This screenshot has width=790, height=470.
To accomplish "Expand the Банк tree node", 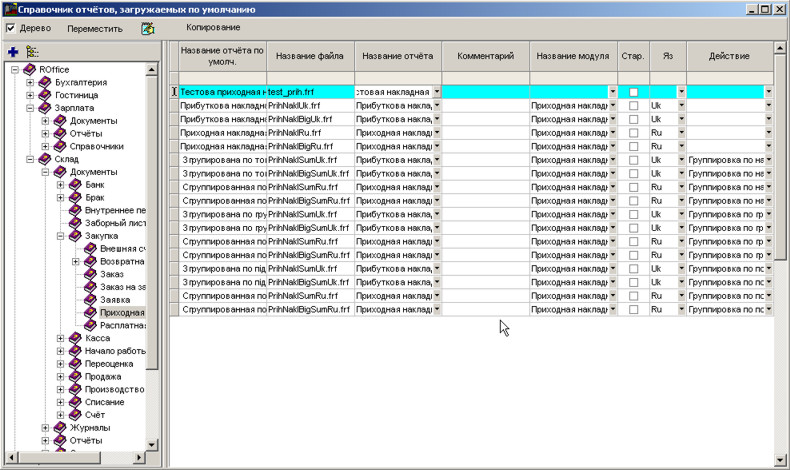I will click(x=61, y=185).
